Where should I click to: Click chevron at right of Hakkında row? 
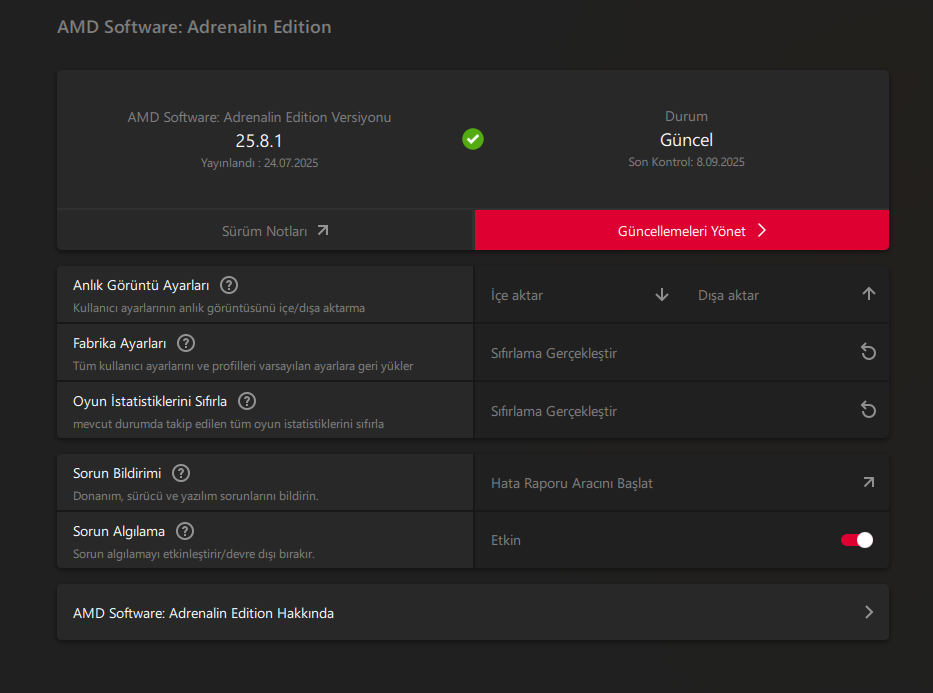[x=869, y=612]
